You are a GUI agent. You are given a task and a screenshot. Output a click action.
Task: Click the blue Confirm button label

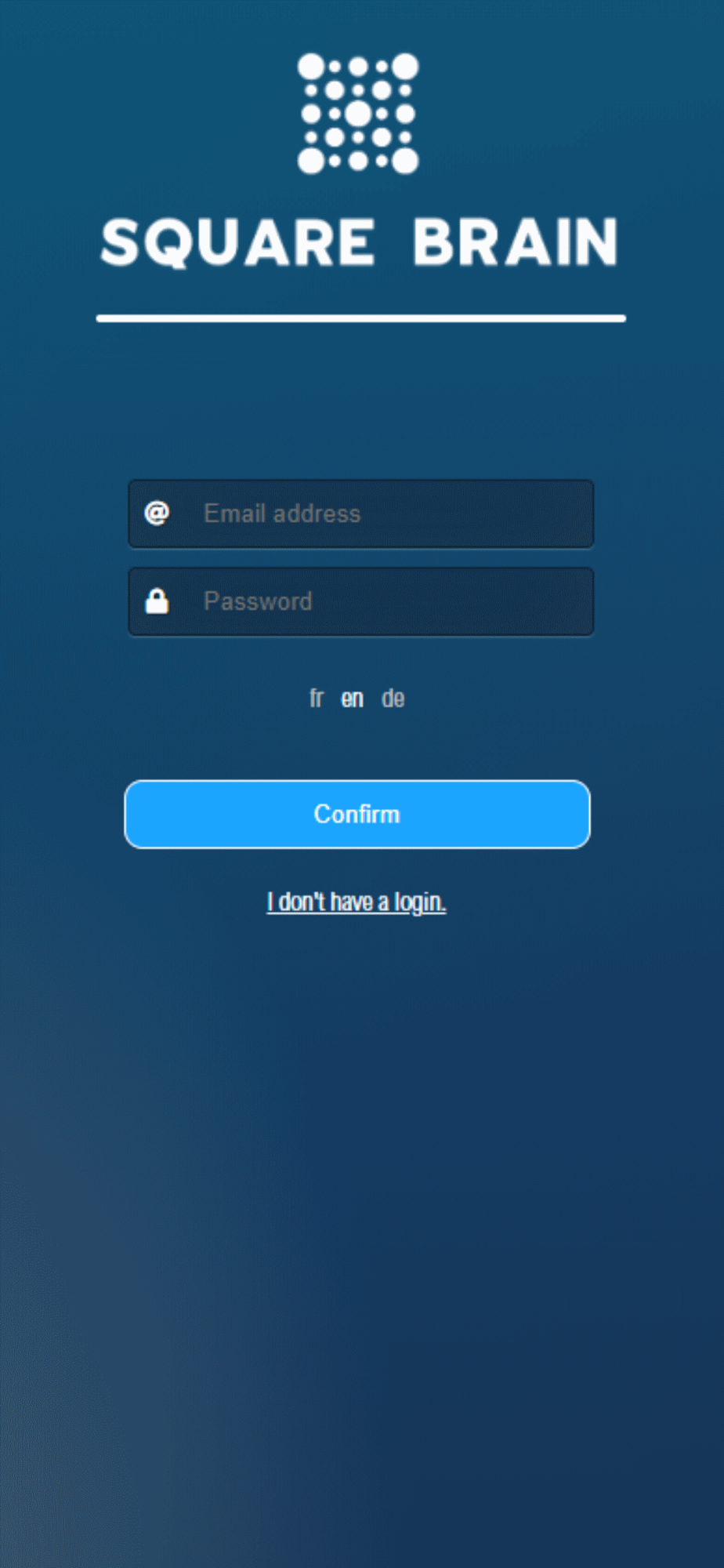coord(357,814)
